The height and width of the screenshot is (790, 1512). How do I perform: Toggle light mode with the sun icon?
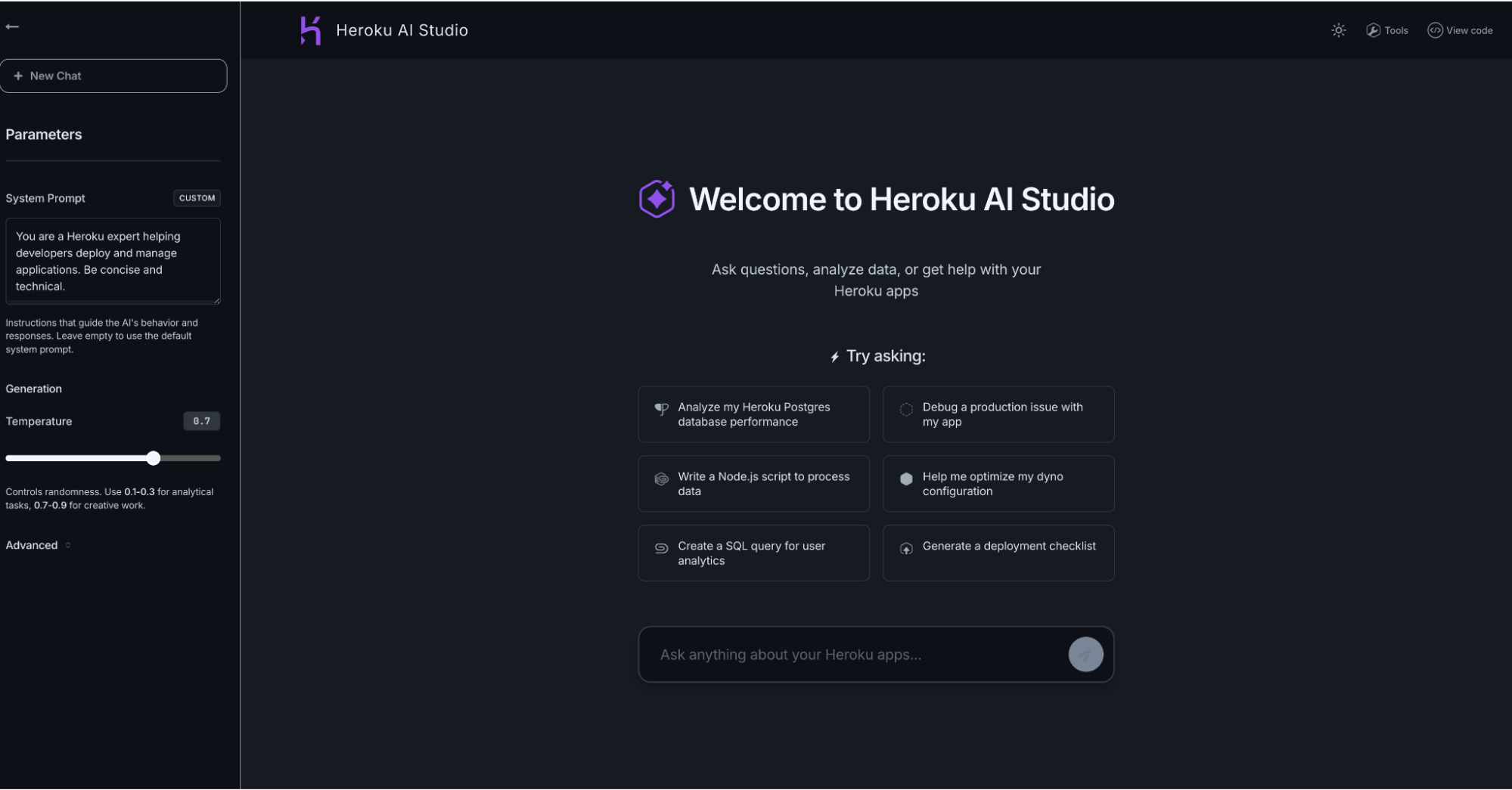coord(1338,30)
